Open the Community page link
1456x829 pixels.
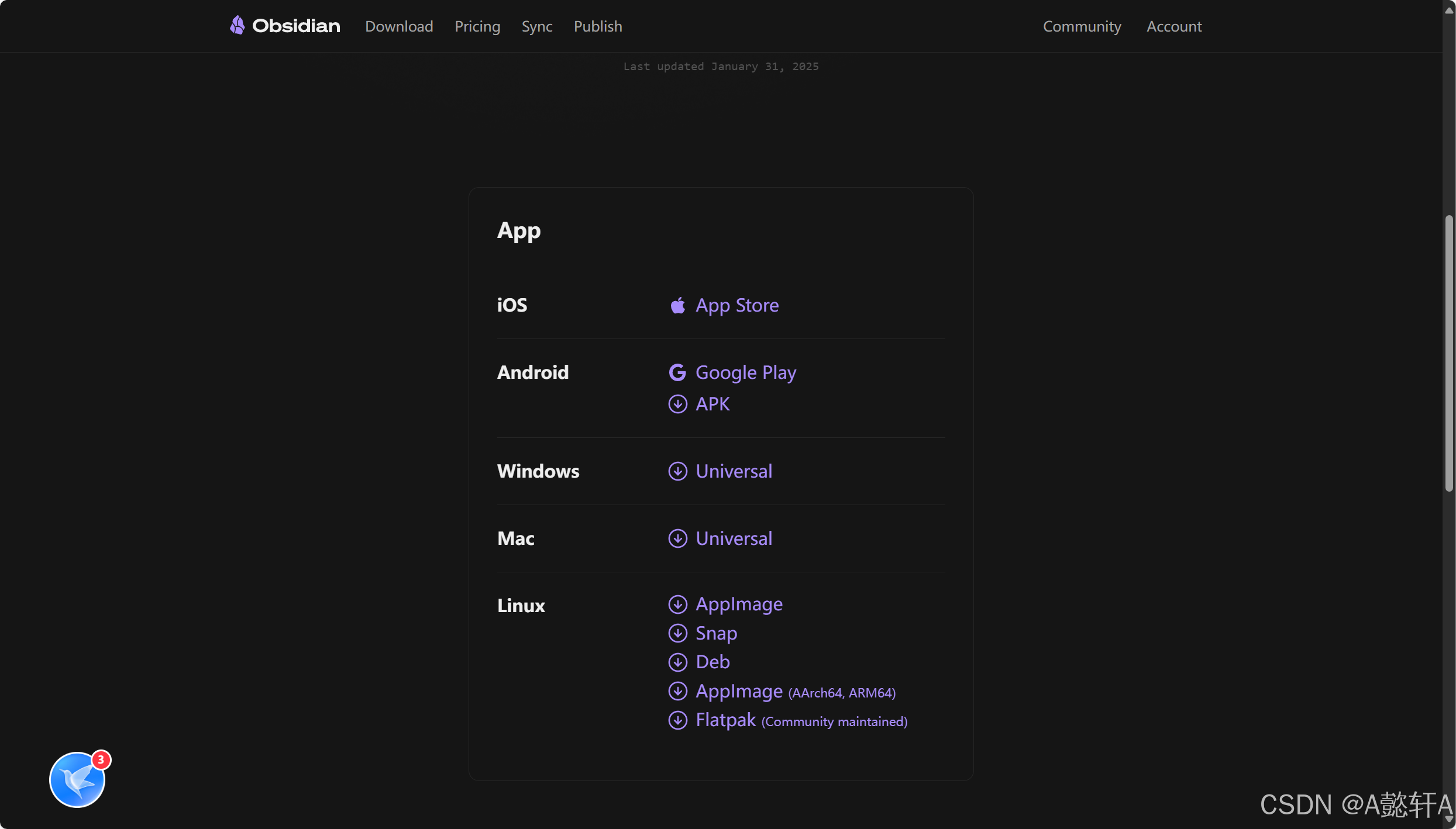click(1082, 26)
